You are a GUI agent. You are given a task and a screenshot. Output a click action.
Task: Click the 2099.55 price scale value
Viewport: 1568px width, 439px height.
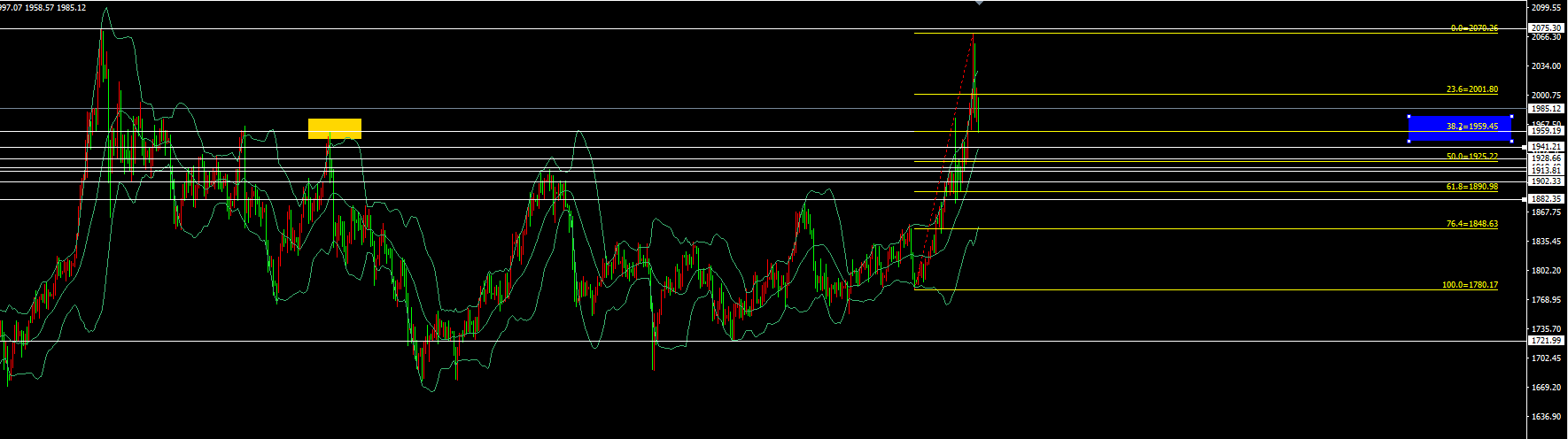point(1546,8)
